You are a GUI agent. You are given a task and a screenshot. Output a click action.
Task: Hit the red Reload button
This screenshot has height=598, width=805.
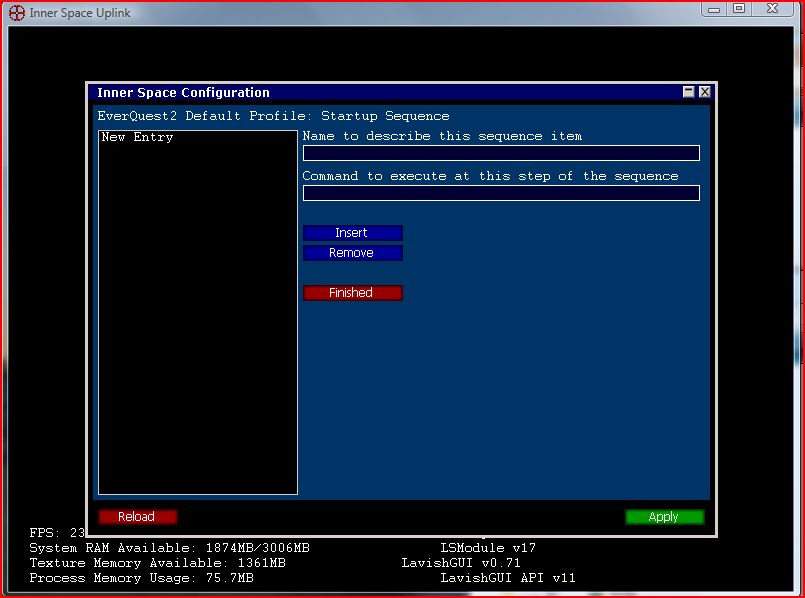pyautogui.click(x=137, y=517)
